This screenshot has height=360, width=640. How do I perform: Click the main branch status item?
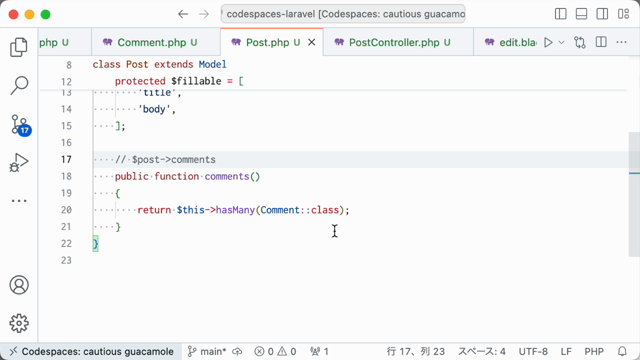207,351
